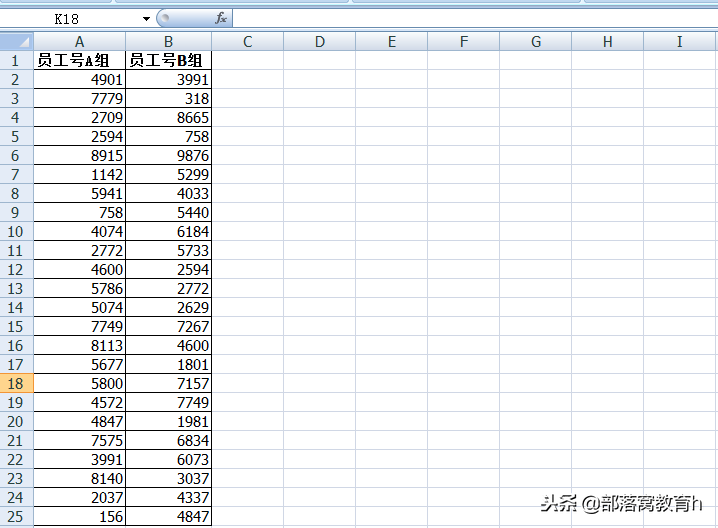Click cell containing 8915
Viewport: 718px width, 528px height.
click(x=80, y=156)
